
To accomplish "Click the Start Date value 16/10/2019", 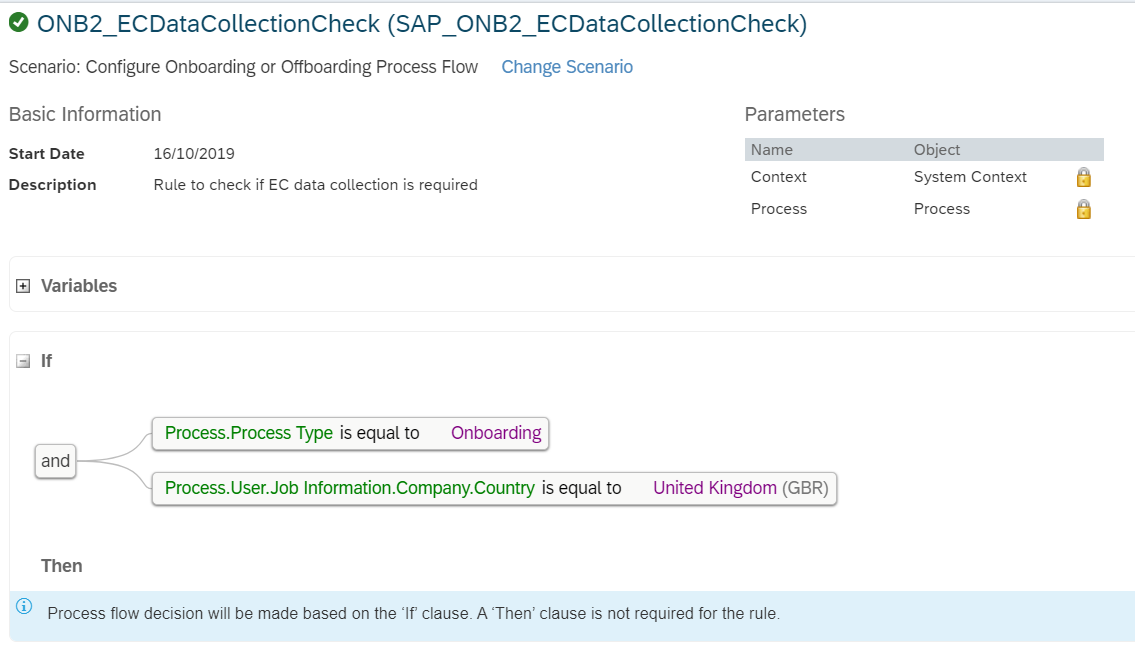I will point(194,153).
